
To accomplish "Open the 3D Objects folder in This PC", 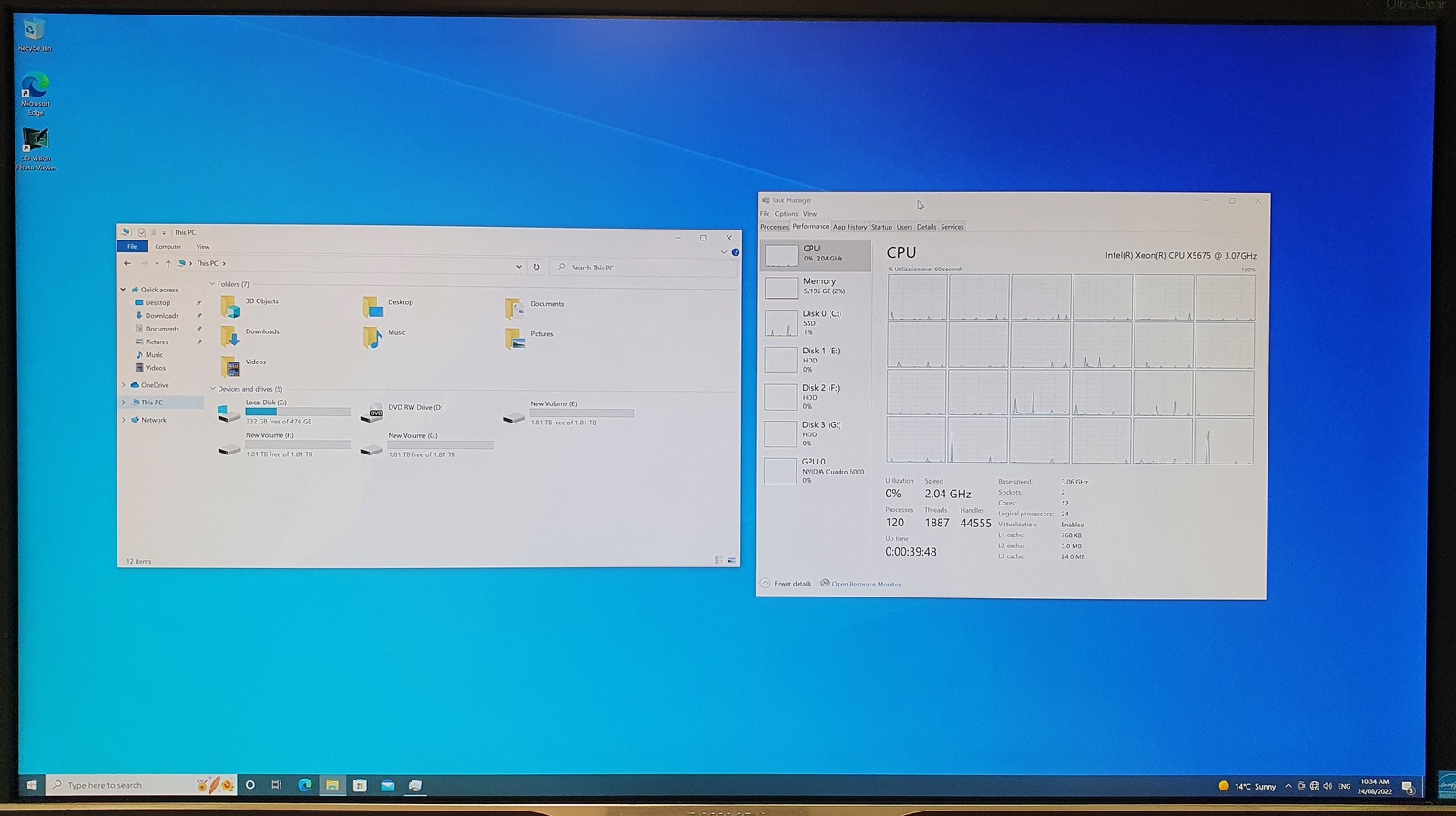I will [x=250, y=306].
